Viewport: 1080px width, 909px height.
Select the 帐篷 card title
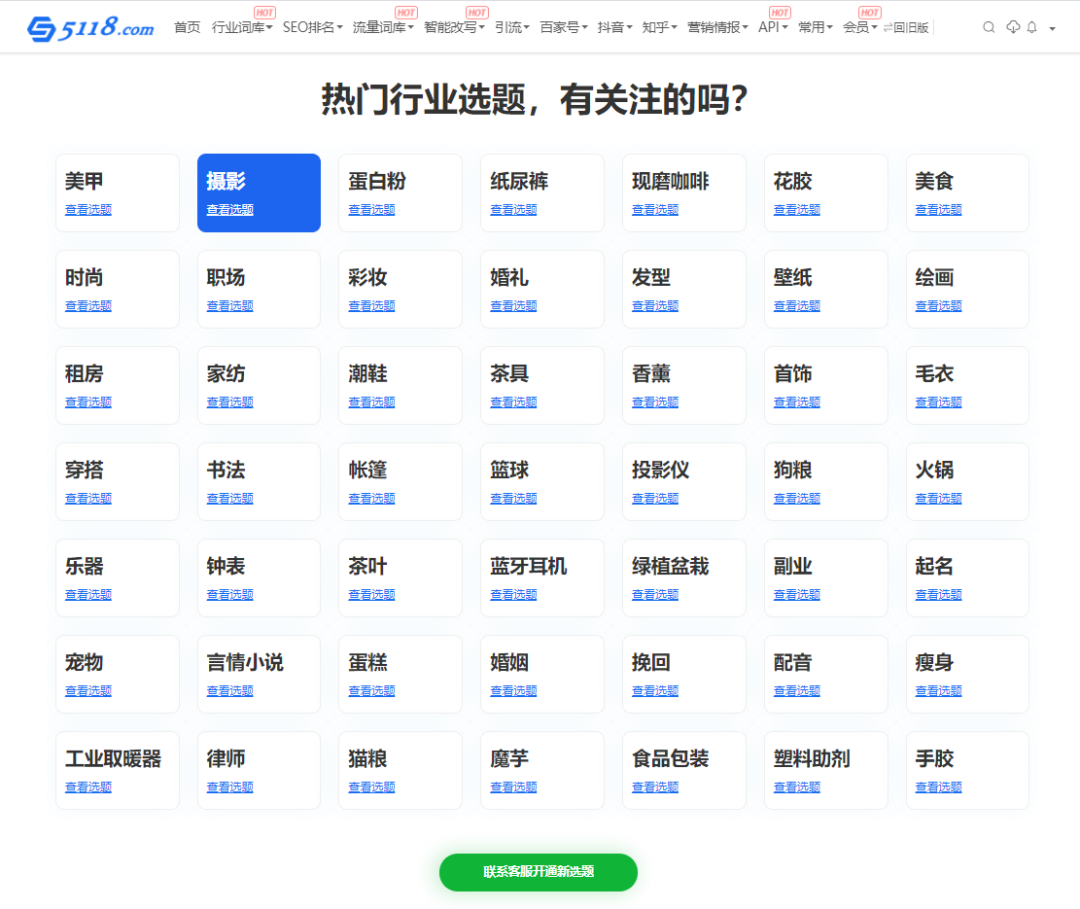point(368,470)
